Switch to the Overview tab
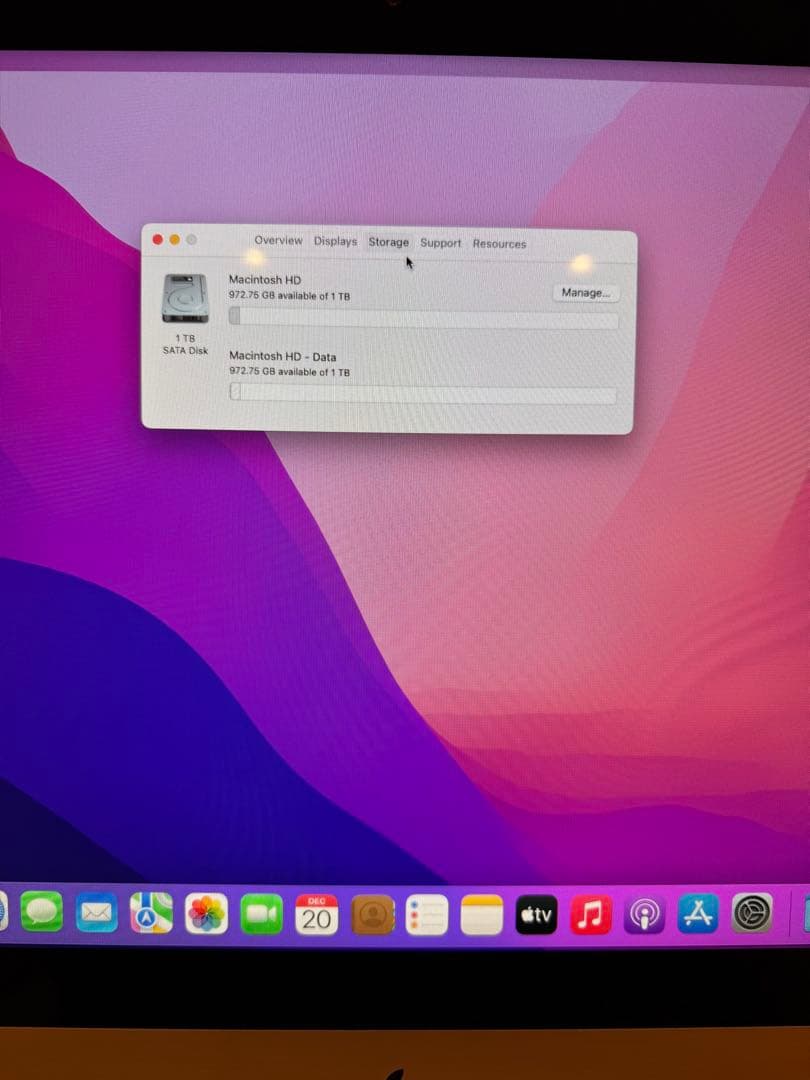810x1080 pixels. click(279, 241)
